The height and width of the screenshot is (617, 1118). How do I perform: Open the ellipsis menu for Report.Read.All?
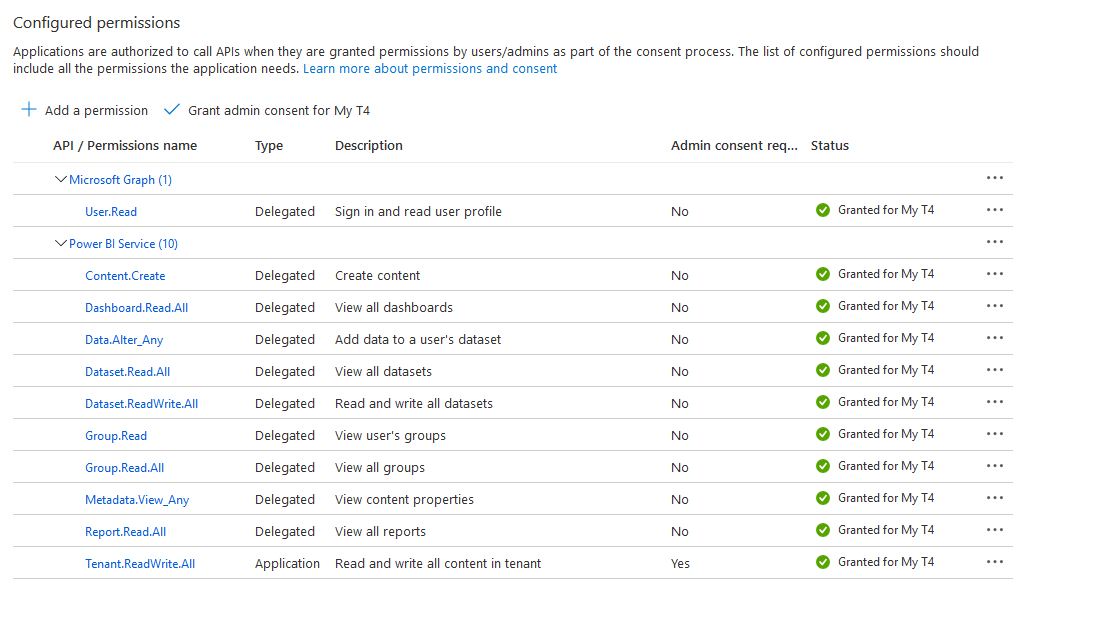tap(994, 529)
